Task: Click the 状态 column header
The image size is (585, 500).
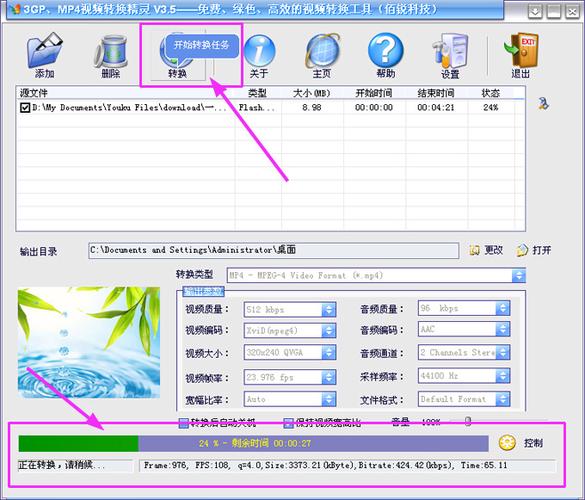Action: pos(491,93)
